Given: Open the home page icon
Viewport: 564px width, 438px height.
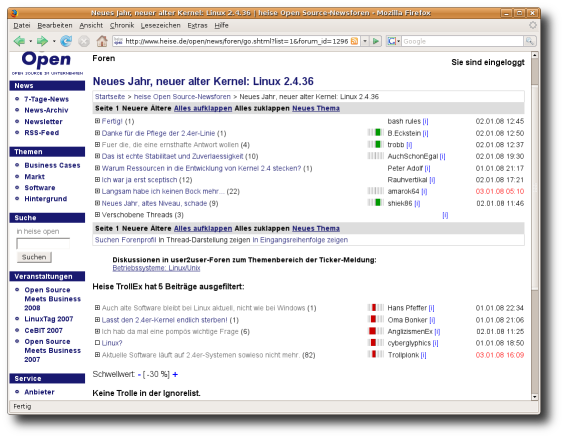Looking at the screenshot, I should [x=102, y=41].
